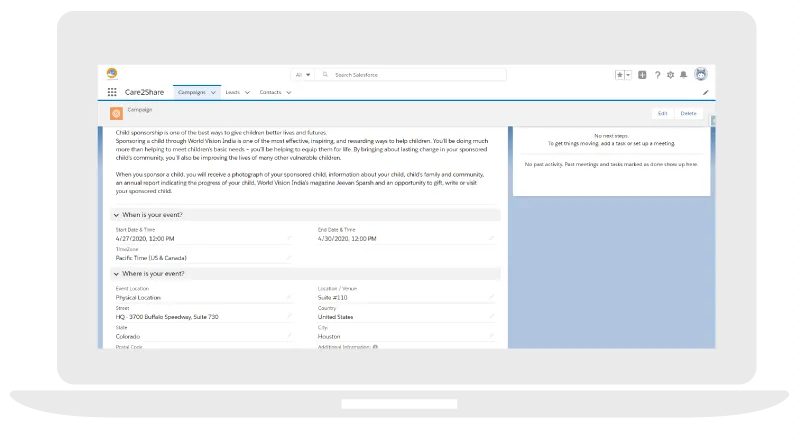The height and width of the screenshot is (435, 800).
Task: Switch to the Contacts tab
Action: click(x=270, y=92)
